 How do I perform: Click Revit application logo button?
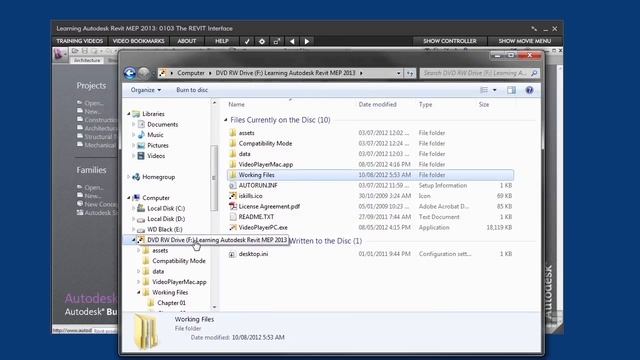[59, 54]
